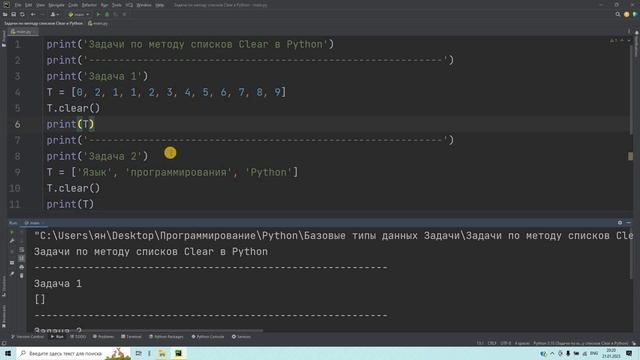
Task: Click the editor vertical scrollbar marker
Action: pos(630,156)
